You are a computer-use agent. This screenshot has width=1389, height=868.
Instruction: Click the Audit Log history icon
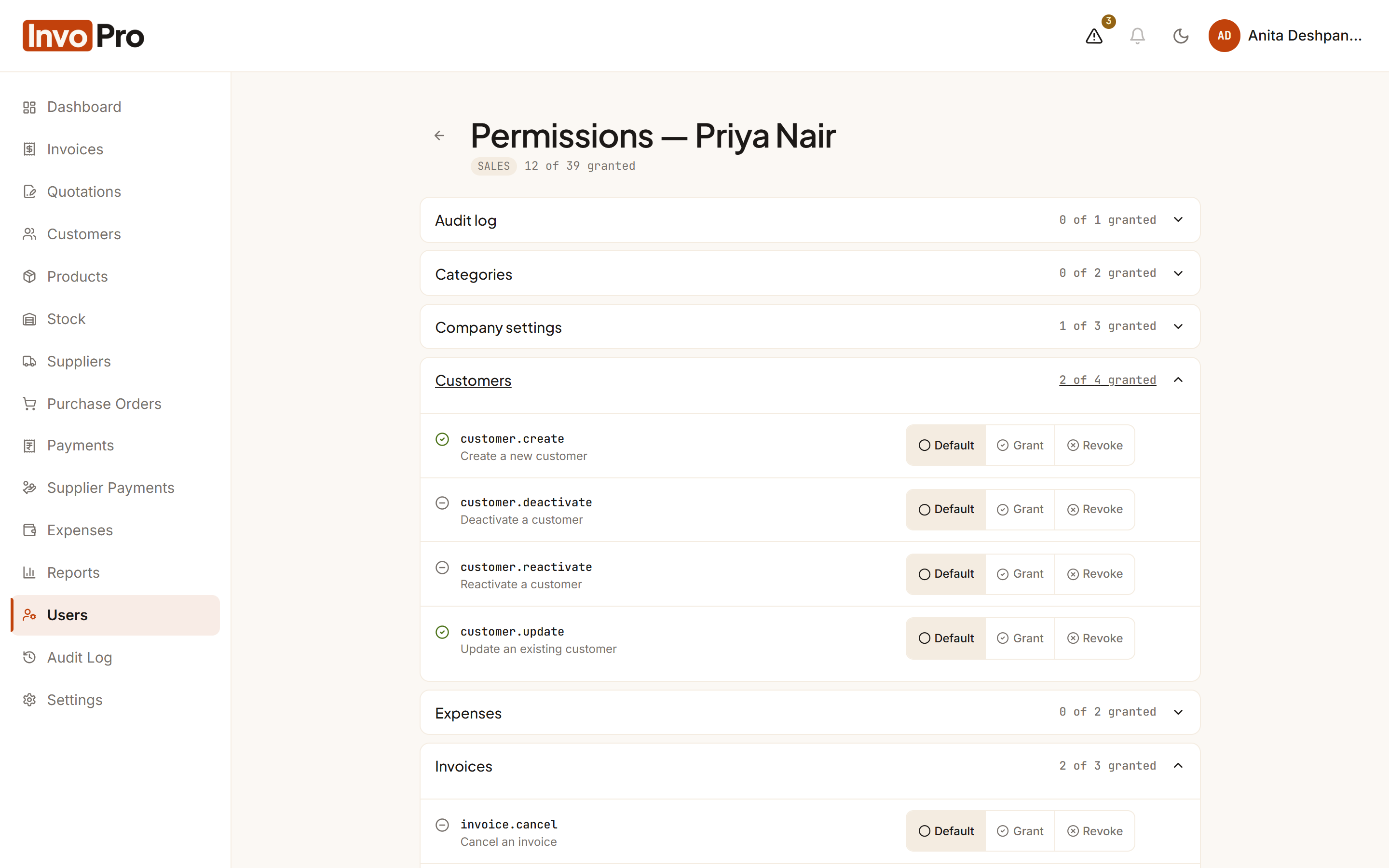tap(29, 657)
